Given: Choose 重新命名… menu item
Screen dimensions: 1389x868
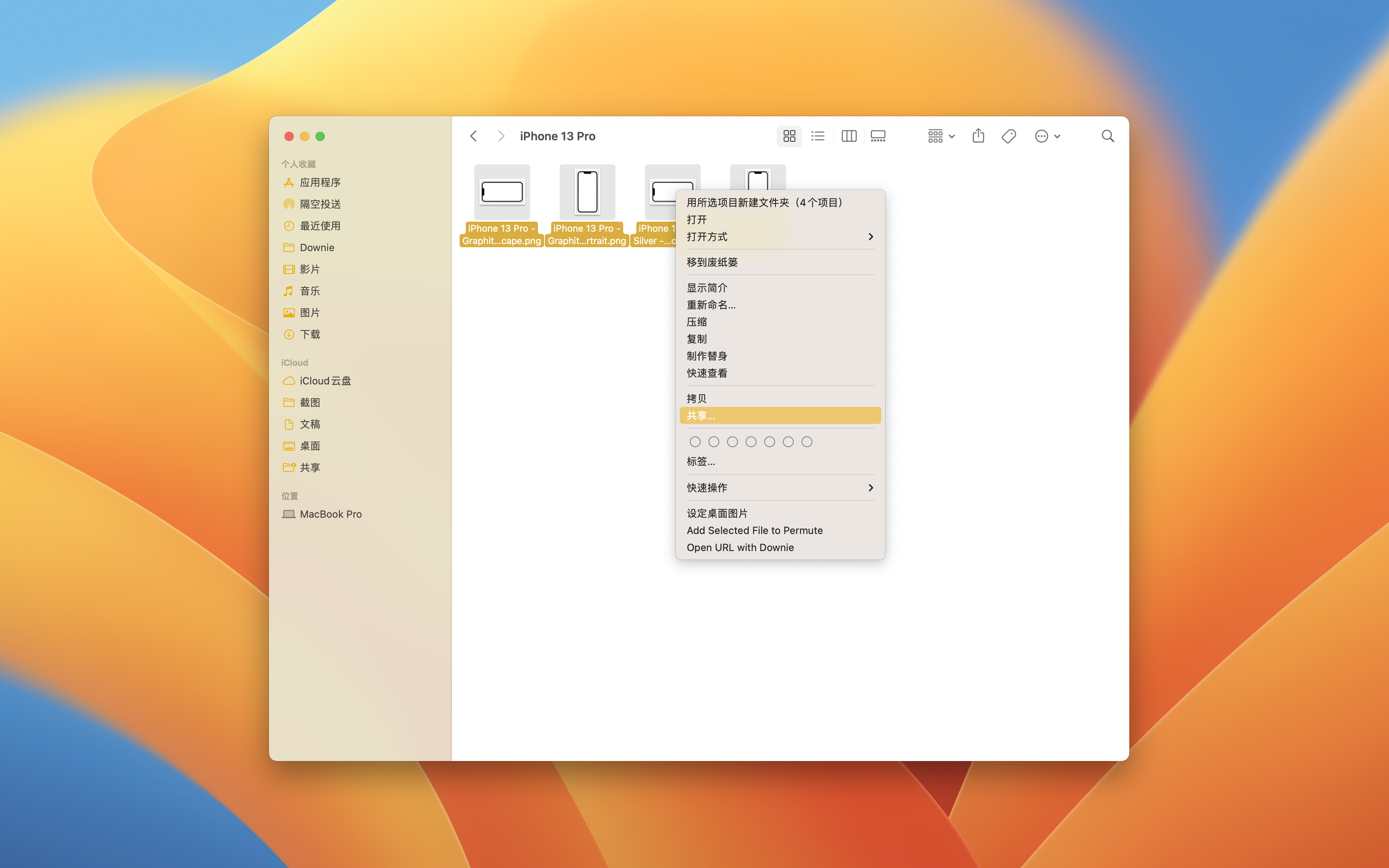Looking at the screenshot, I should [780, 305].
